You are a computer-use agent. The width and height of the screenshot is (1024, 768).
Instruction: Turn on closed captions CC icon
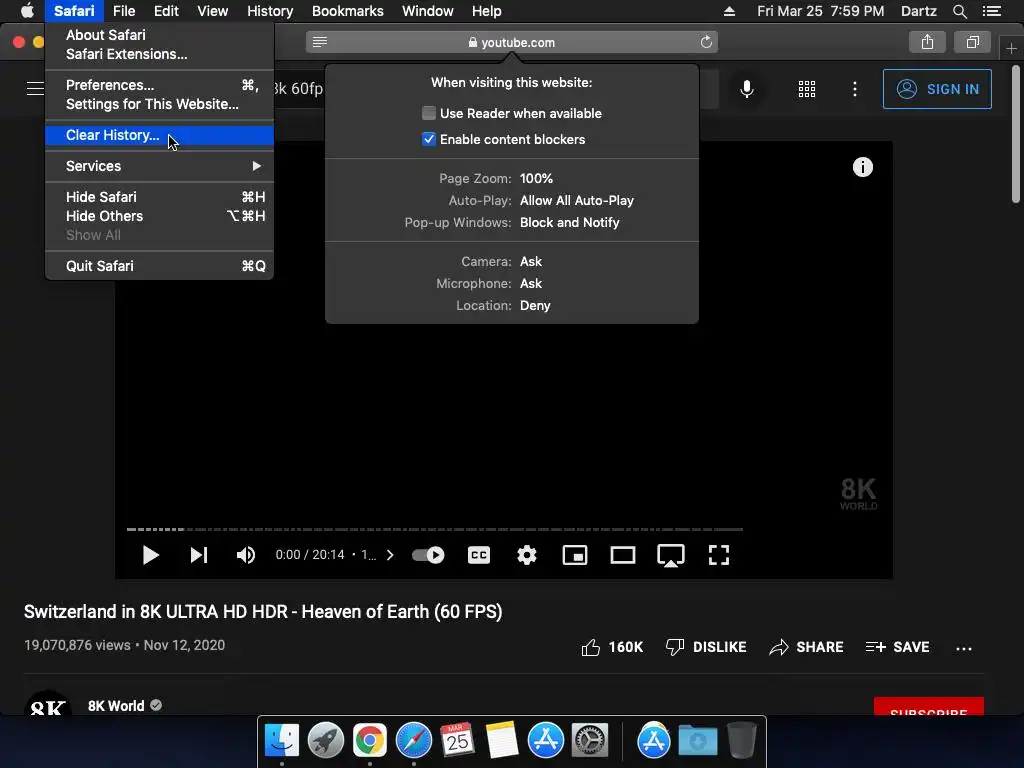479,555
